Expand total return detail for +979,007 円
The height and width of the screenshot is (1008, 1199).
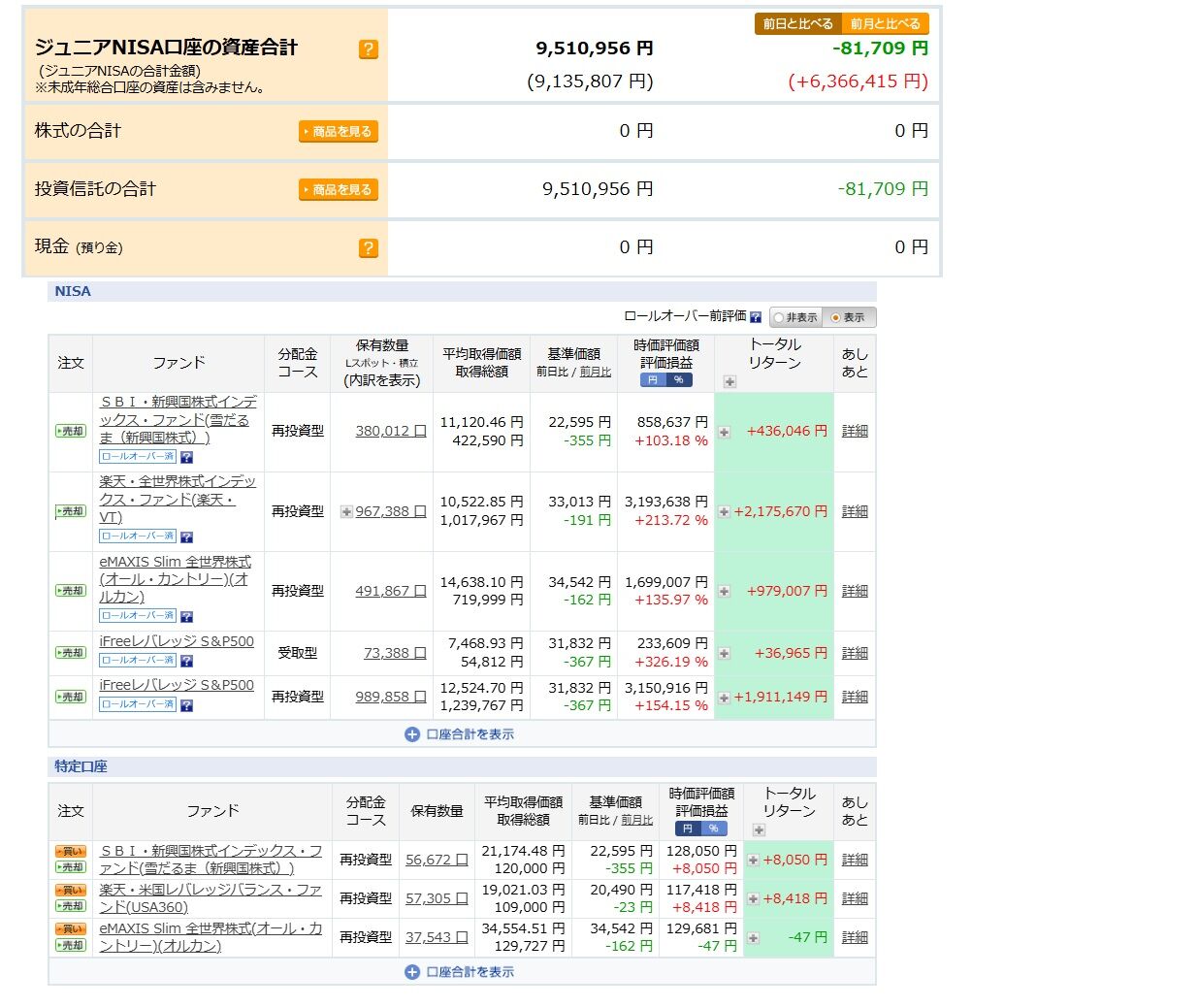(724, 591)
